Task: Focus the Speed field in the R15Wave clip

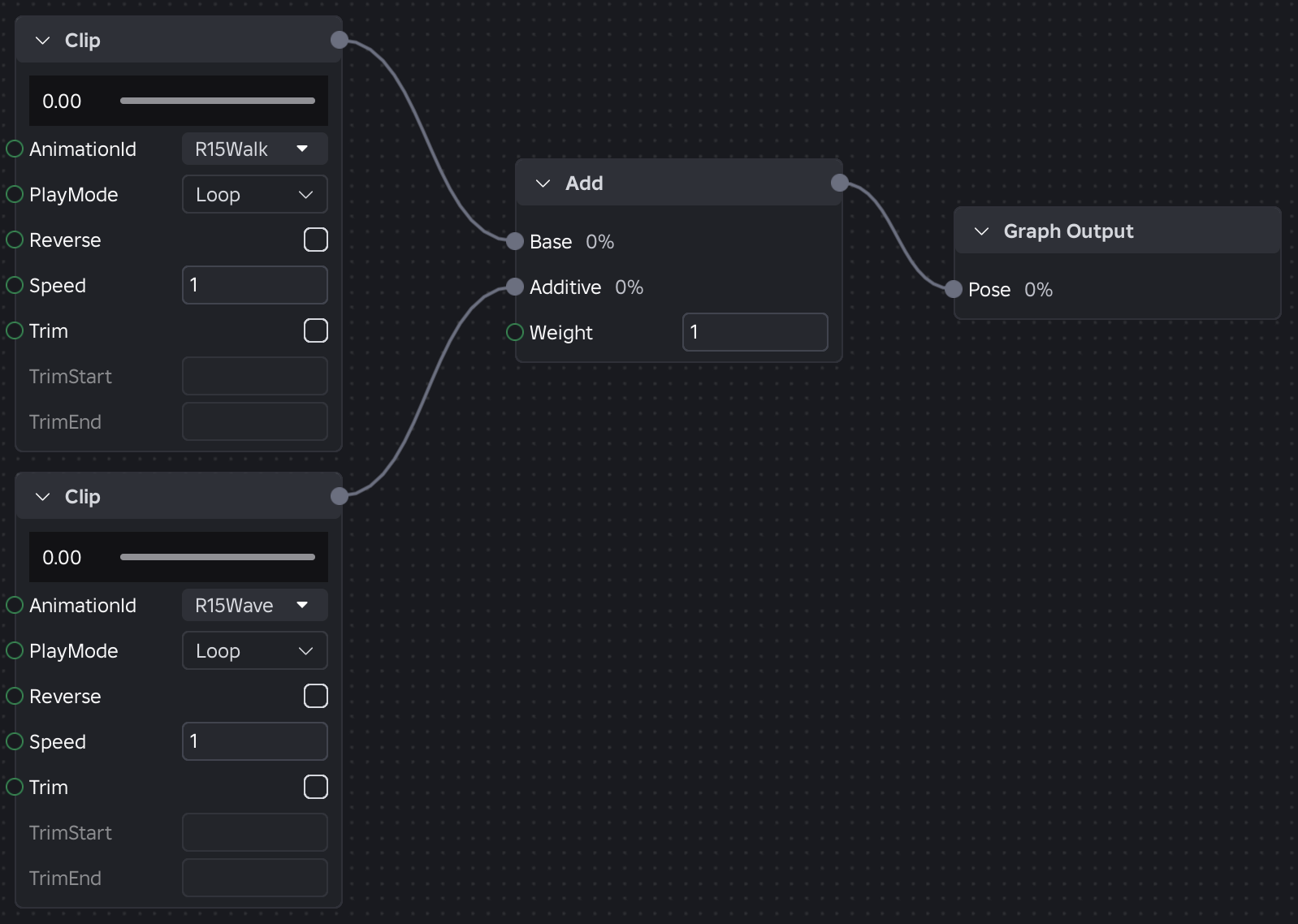Action: click(x=255, y=741)
